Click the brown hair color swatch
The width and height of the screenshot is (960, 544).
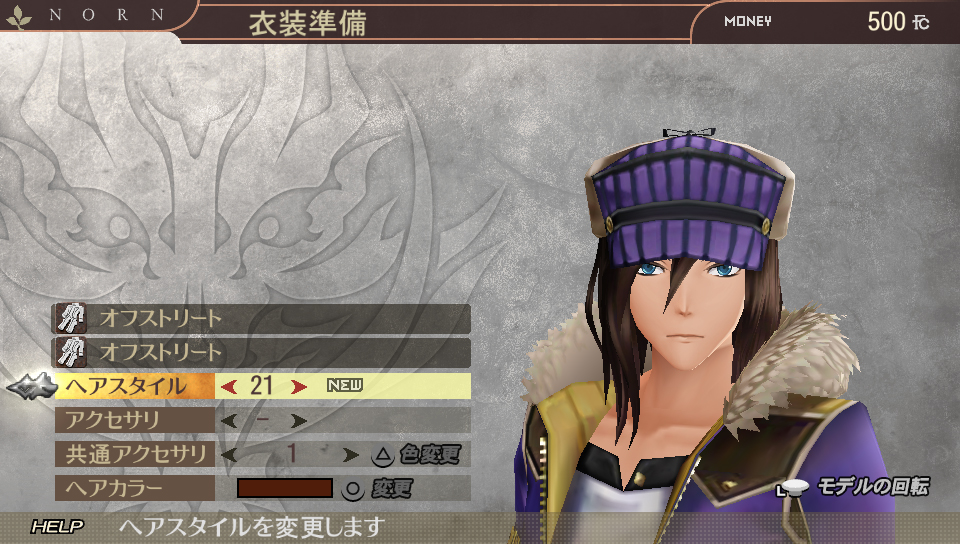click(285, 488)
